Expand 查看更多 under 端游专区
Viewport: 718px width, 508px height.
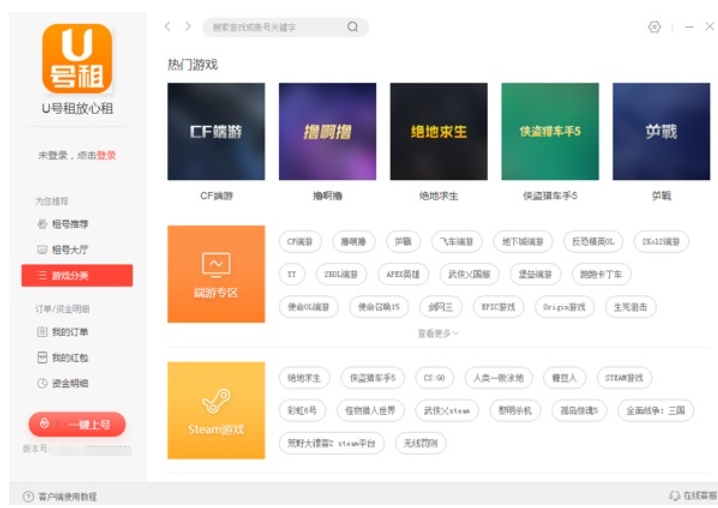438,333
